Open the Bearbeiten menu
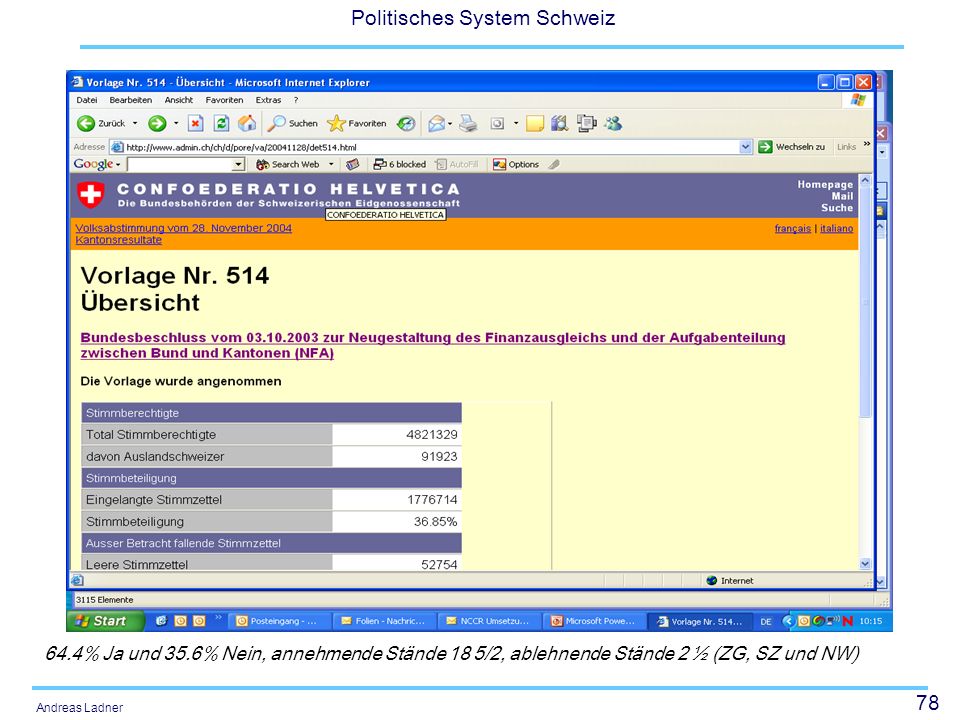 (x=130, y=100)
